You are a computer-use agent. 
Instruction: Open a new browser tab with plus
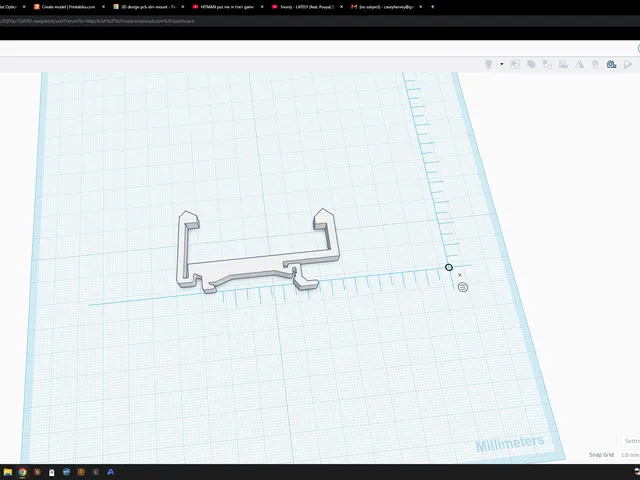(433, 7)
